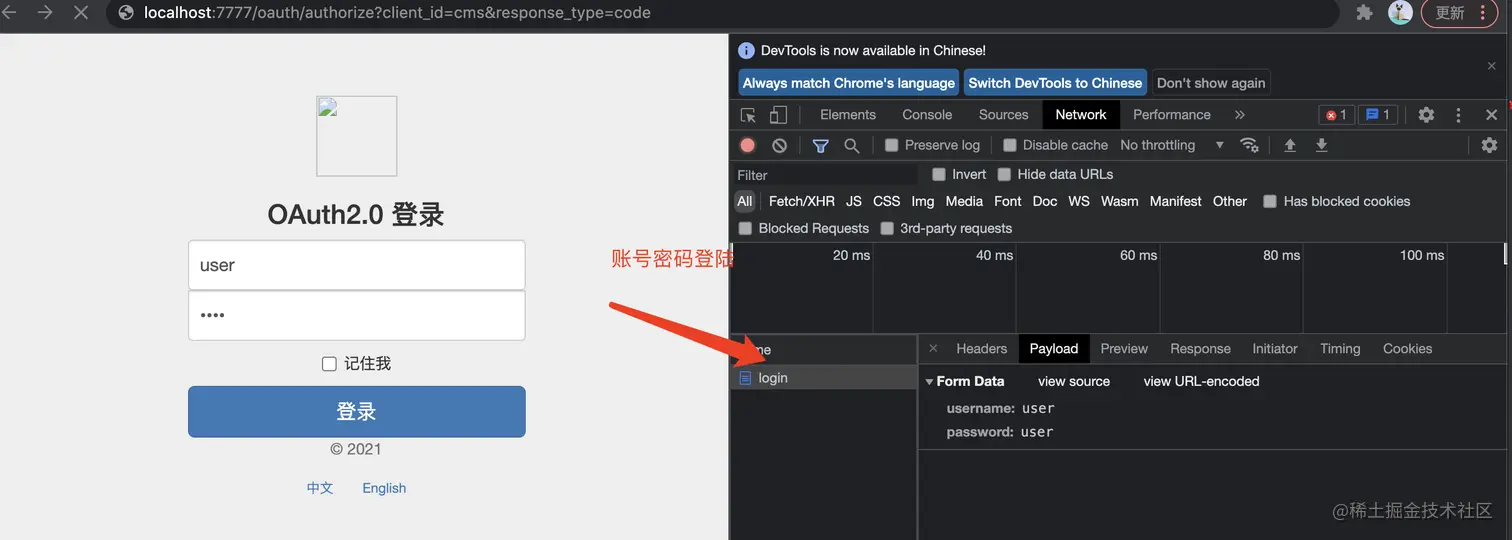Open the request Cookies tab
Screen dimensions: 1512x540
[1408, 349]
